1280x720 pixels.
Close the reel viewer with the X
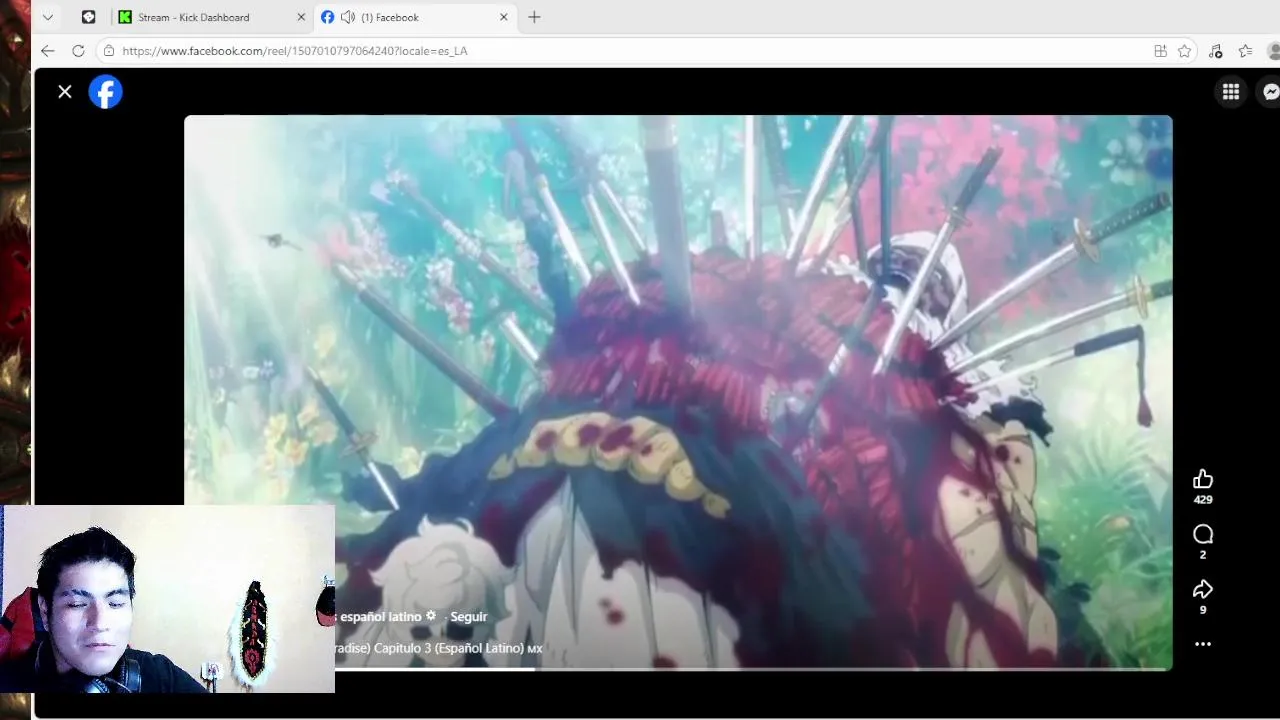[65, 92]
